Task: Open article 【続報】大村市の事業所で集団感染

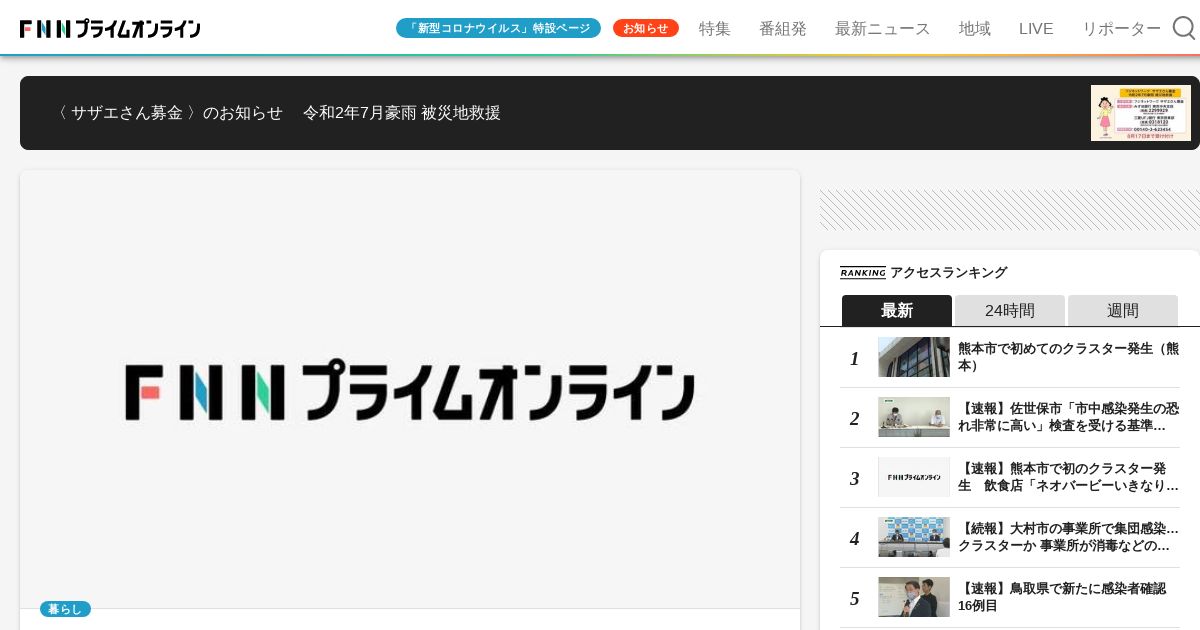Action: pos(1068,537)
